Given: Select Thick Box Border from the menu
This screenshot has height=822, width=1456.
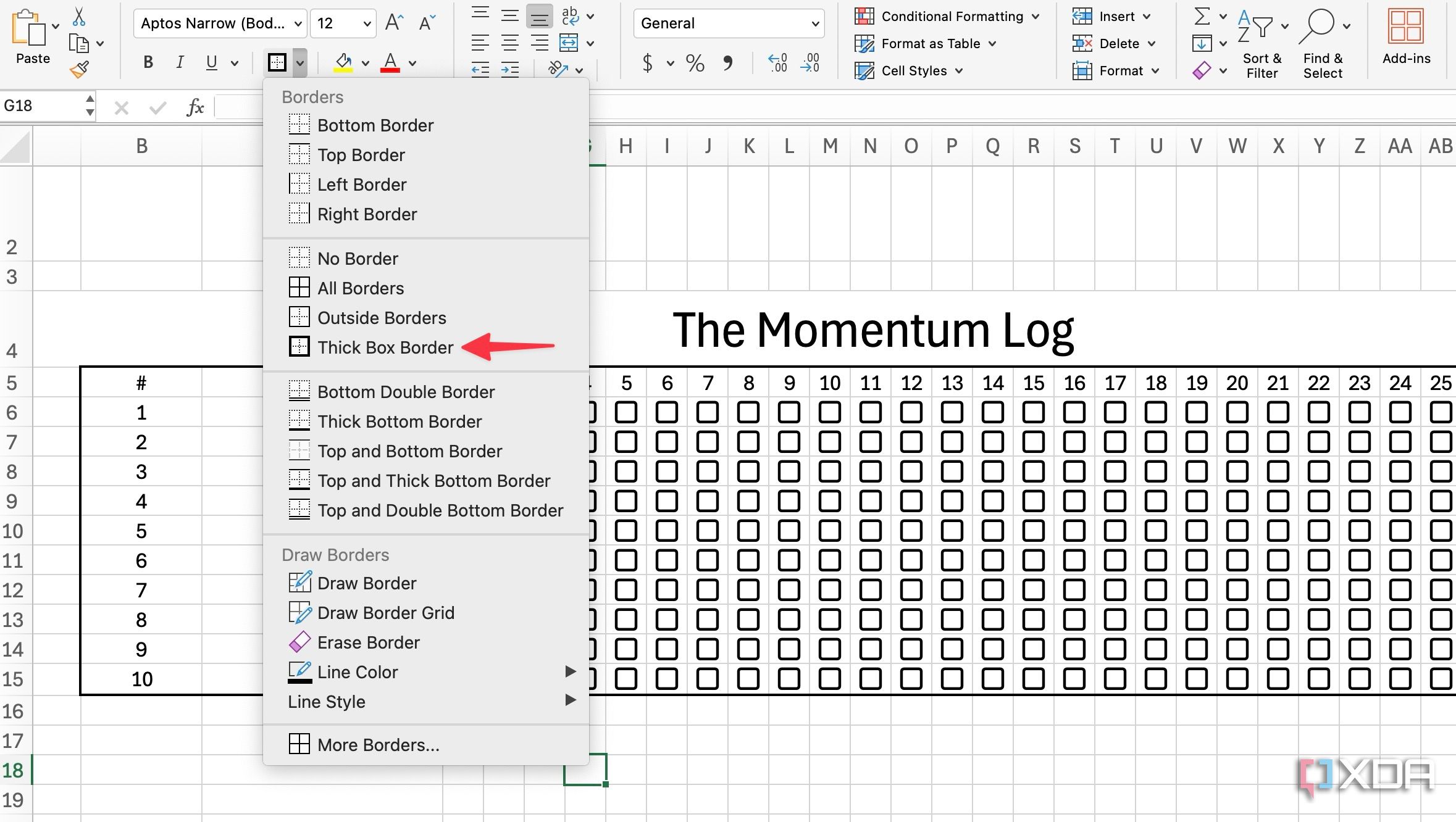Looking at the screenshot, I should pos(385,347).
